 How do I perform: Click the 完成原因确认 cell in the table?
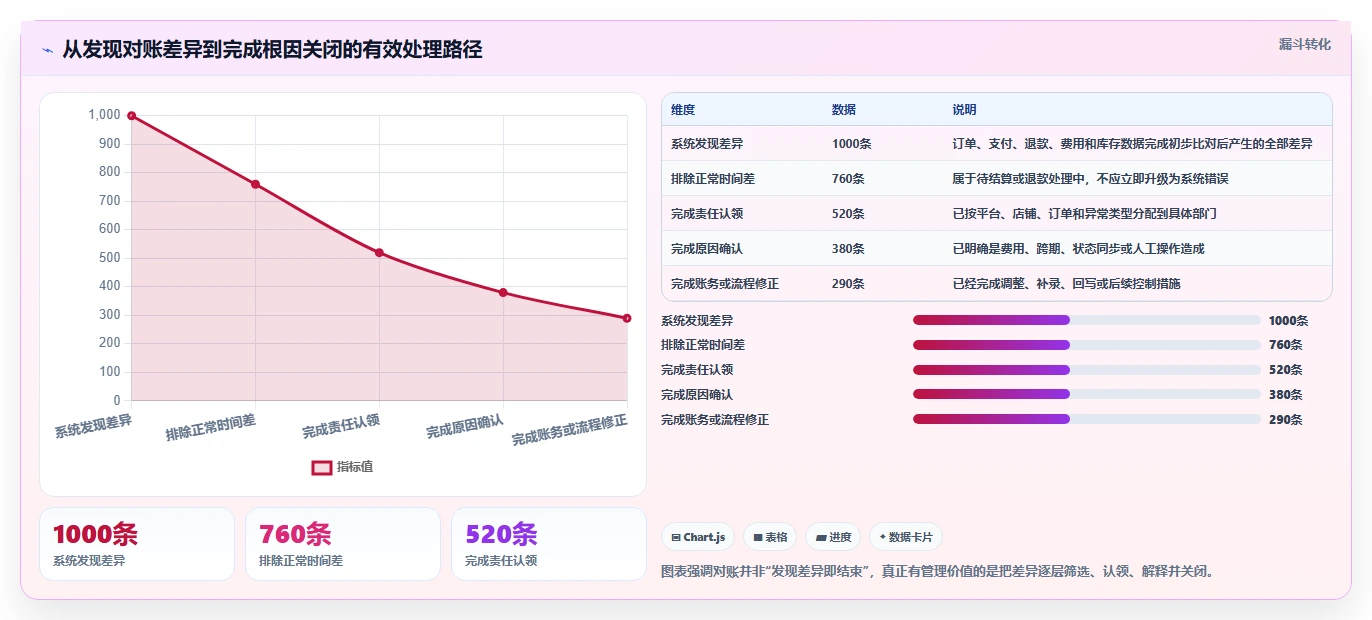click(707, 249)
